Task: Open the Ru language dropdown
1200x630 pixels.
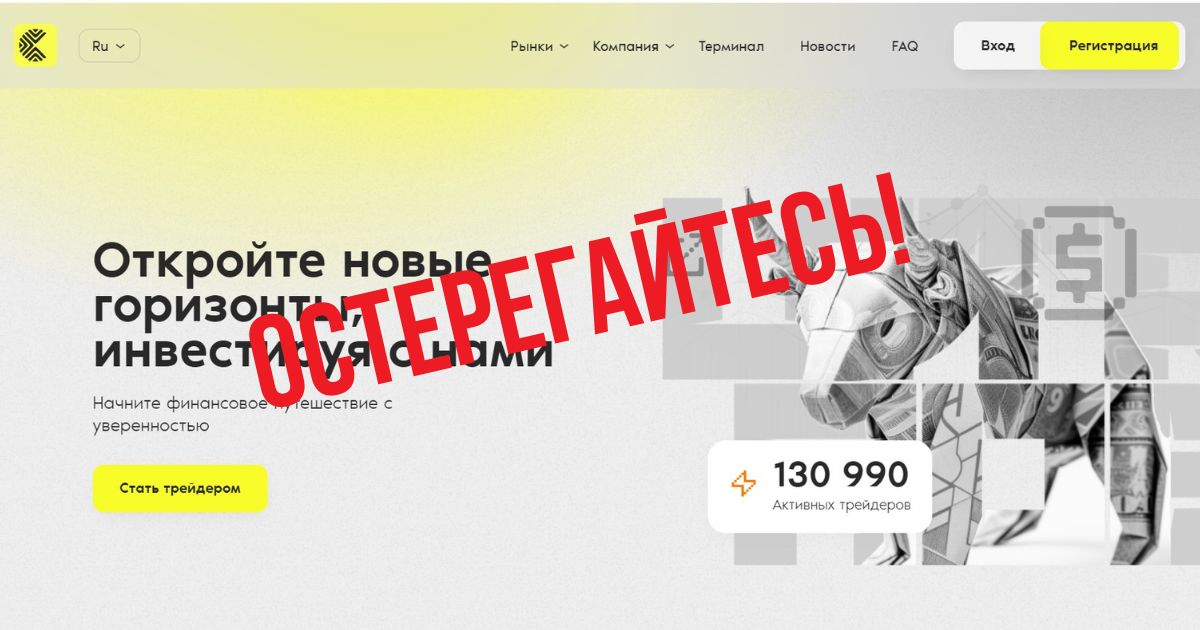Action: 109,46
